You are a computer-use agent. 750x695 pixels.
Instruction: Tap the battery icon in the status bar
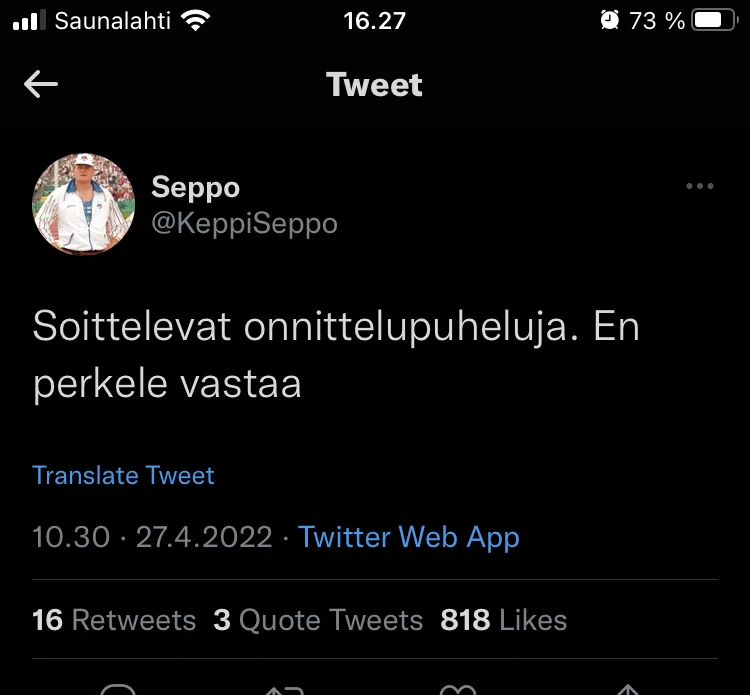coord(714,21)
